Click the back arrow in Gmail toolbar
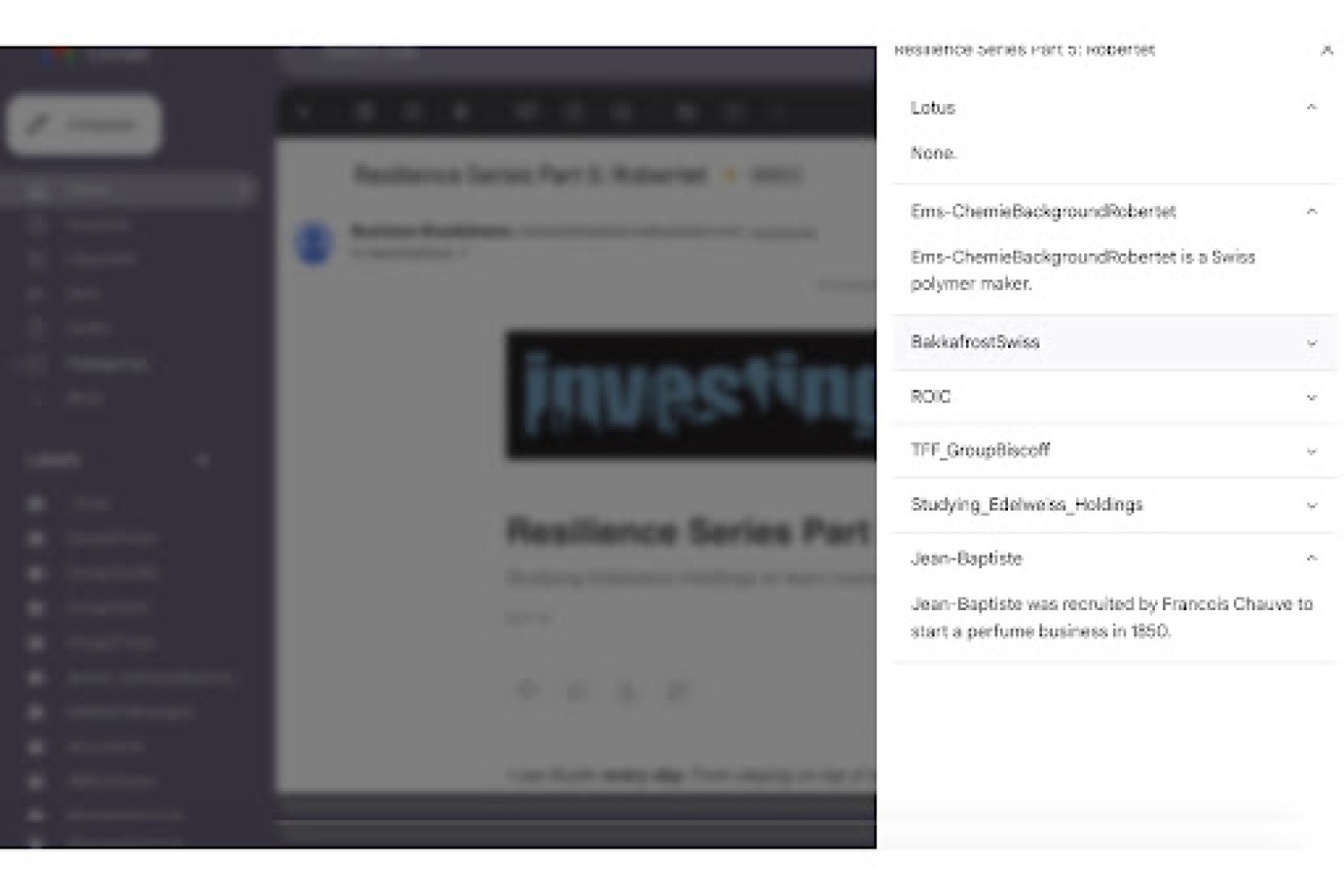This screenshot has width=1344, height=896. 305,113
